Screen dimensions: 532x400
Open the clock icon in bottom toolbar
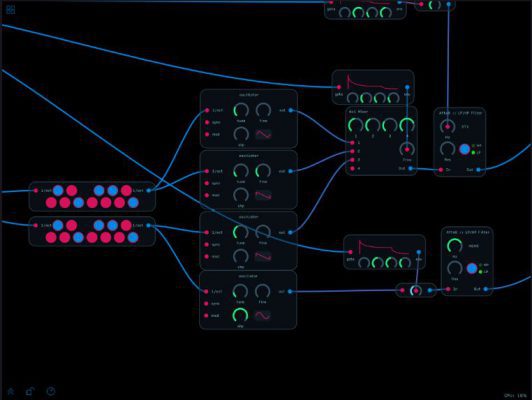51,391
